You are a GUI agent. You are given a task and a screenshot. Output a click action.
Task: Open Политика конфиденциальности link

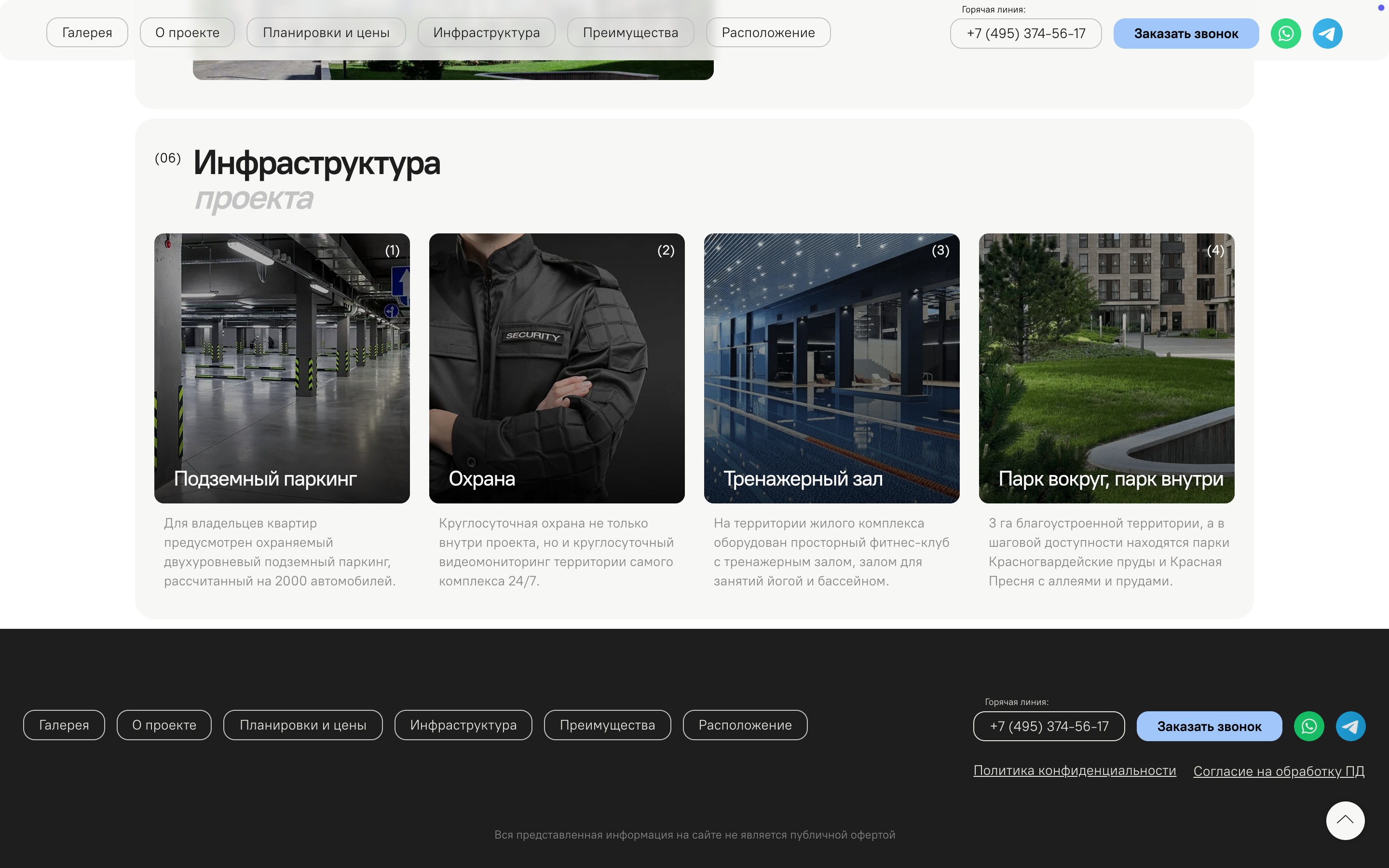coord(1075,771)
